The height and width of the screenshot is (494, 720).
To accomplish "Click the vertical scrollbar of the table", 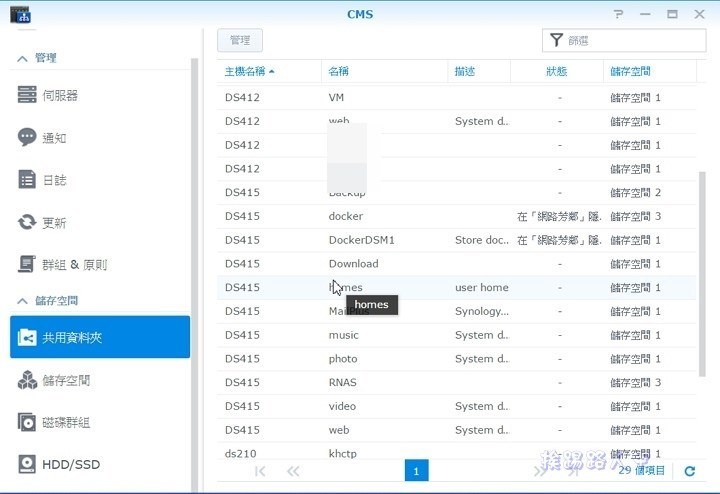I will coord(702,270).
